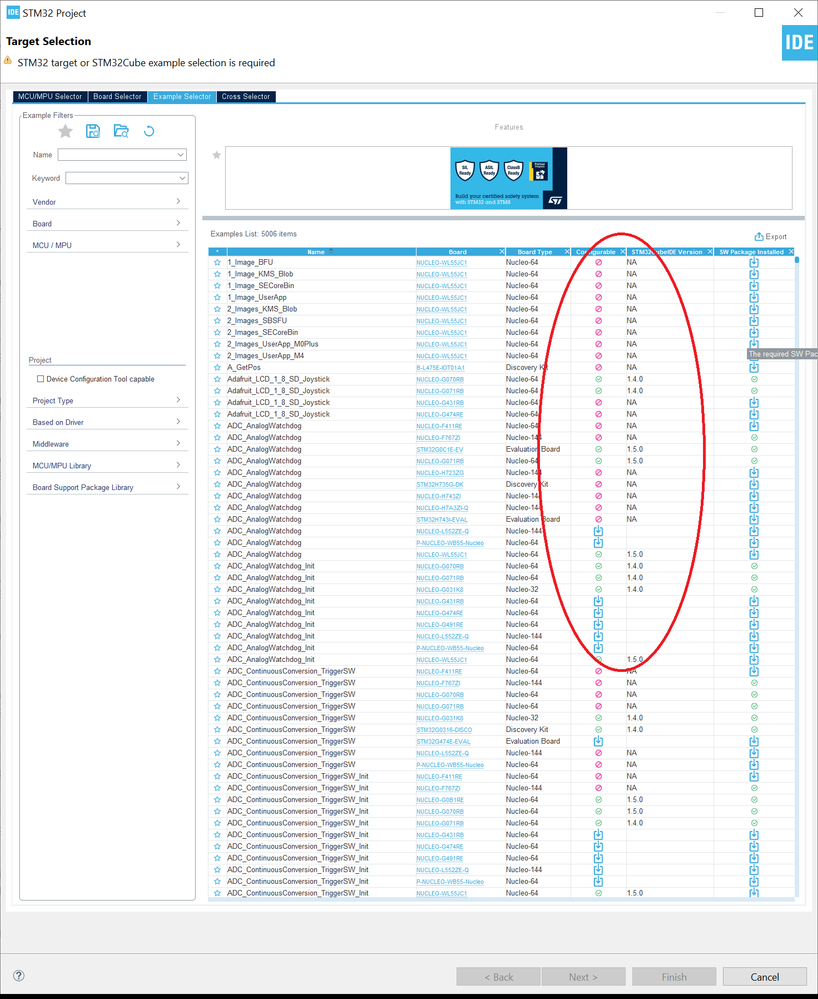
Task: Remove the Board column using its X
Action: click(502, 252)
